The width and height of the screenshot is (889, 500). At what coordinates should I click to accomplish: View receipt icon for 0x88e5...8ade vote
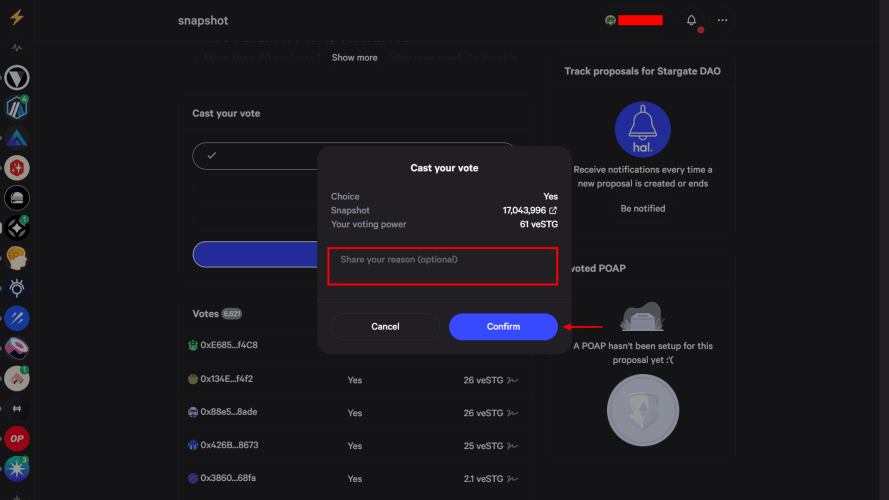(x=513, y=413)
